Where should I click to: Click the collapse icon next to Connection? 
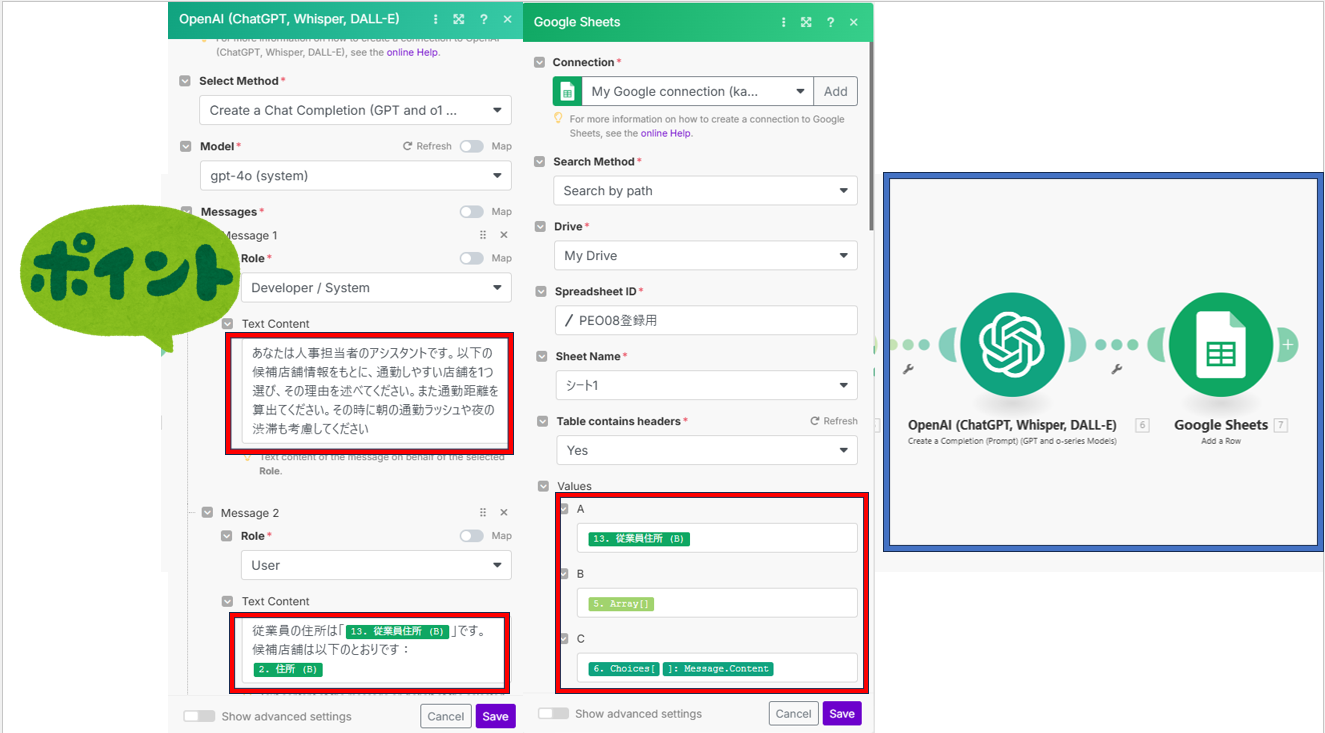540,62
